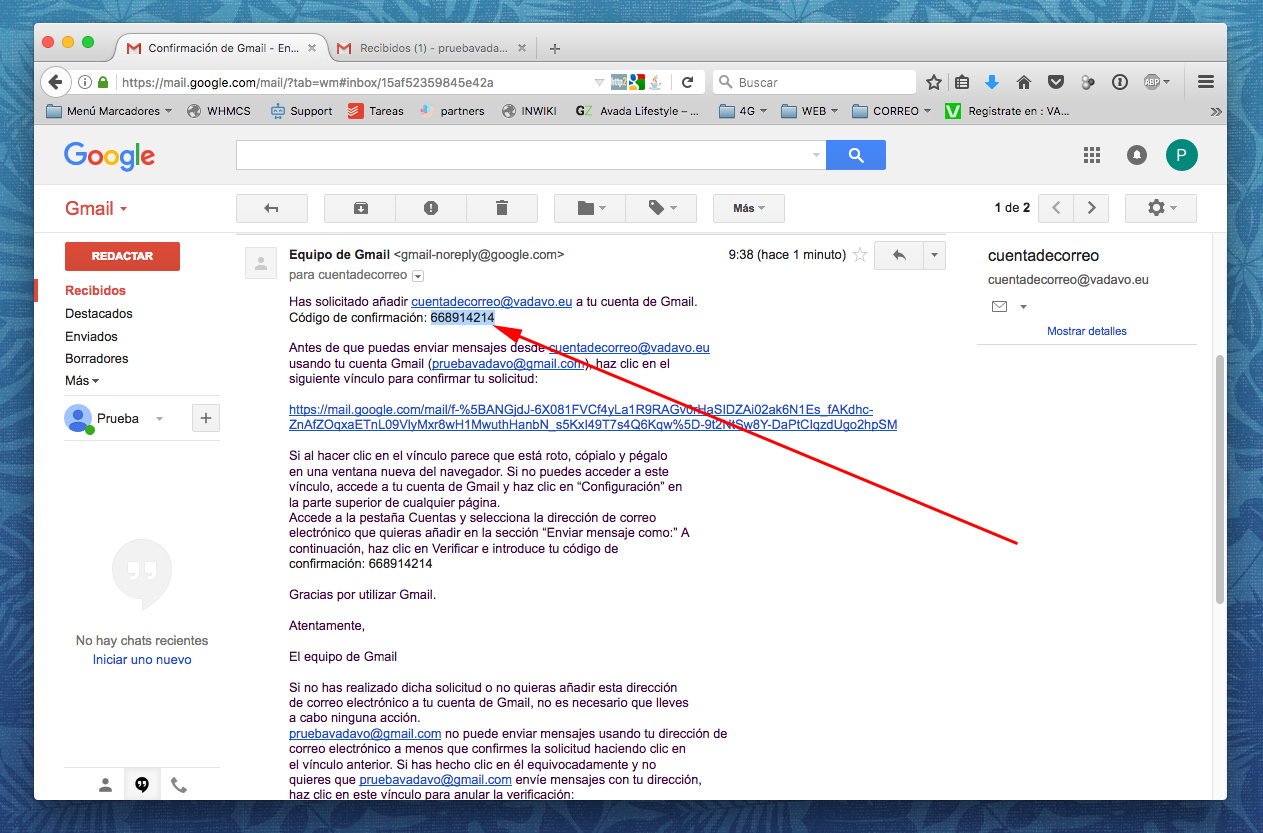This screenshot has width=1263, height=833.
Task: Expand Más labels in sidebar
Action: [82, 380]
